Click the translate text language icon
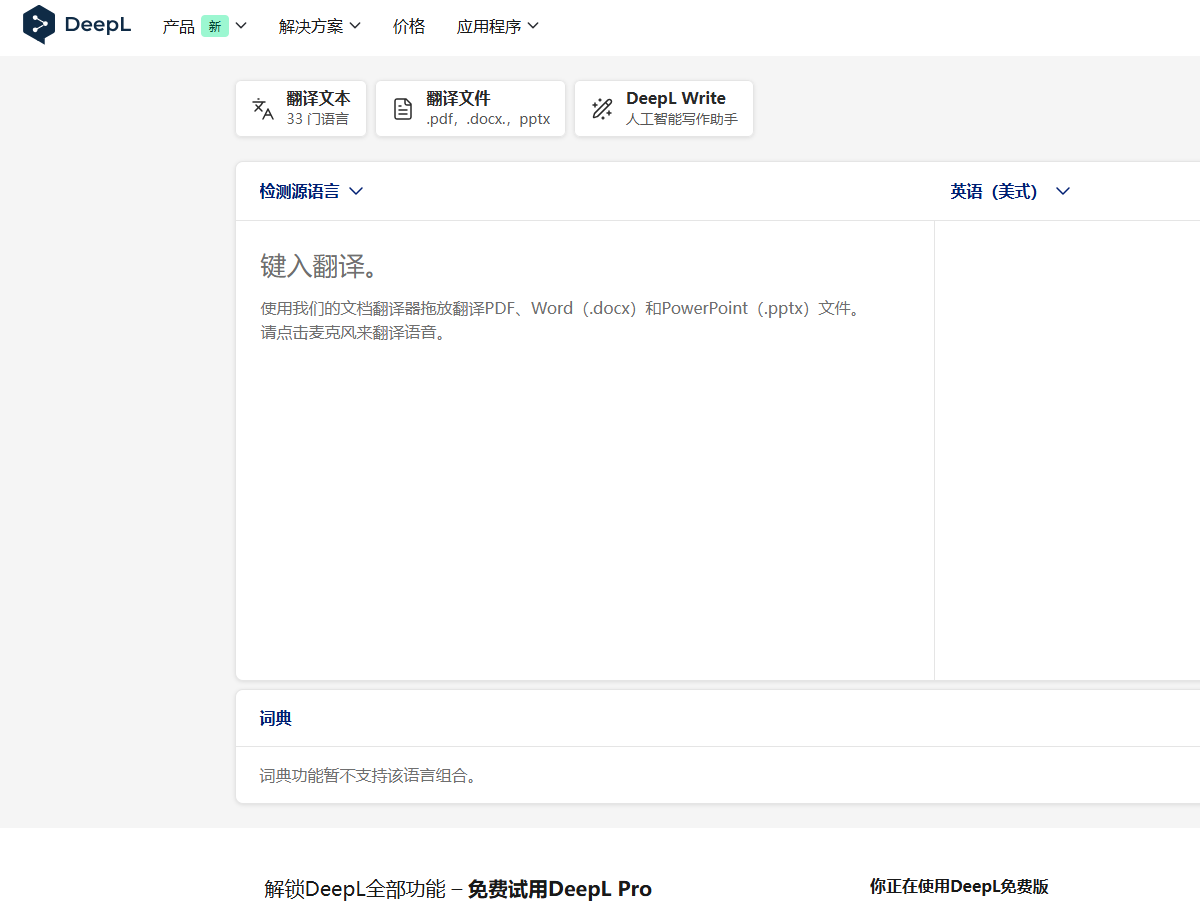Viewport: 1200px width, 904px height. [263, 109]
